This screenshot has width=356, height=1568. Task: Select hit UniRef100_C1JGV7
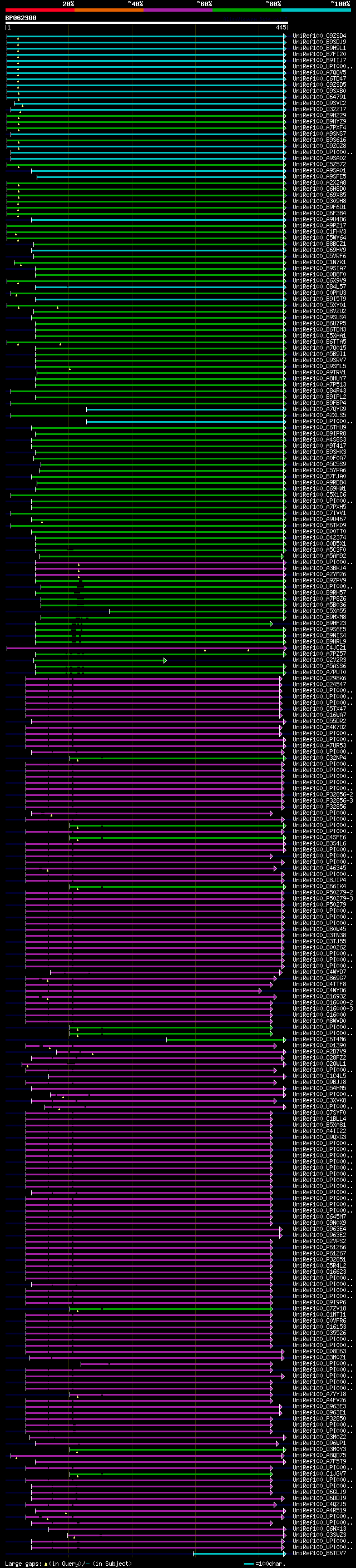319,1474
